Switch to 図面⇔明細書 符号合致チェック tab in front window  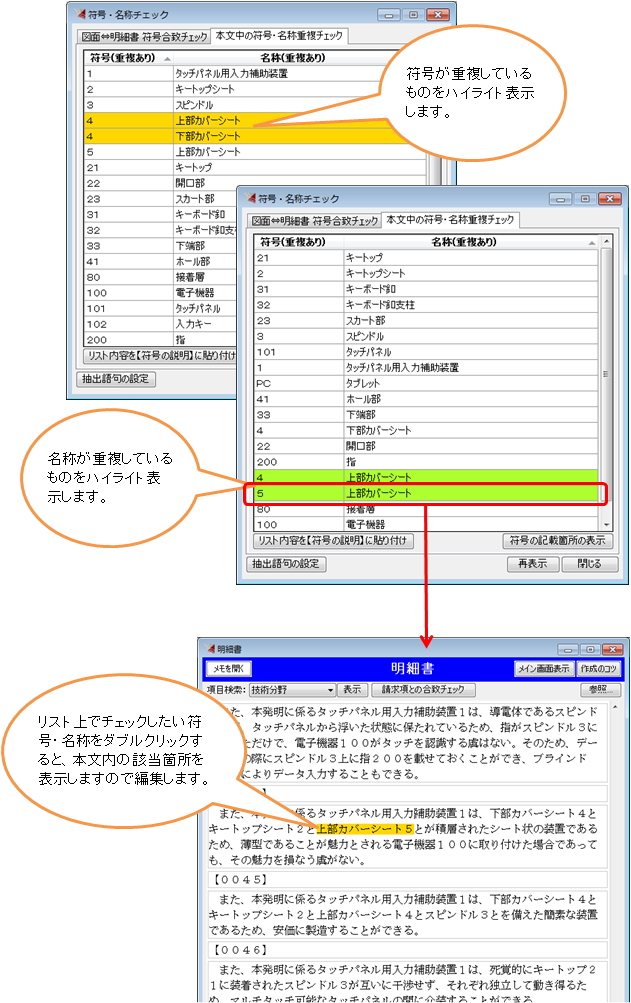tap(315, 221)
